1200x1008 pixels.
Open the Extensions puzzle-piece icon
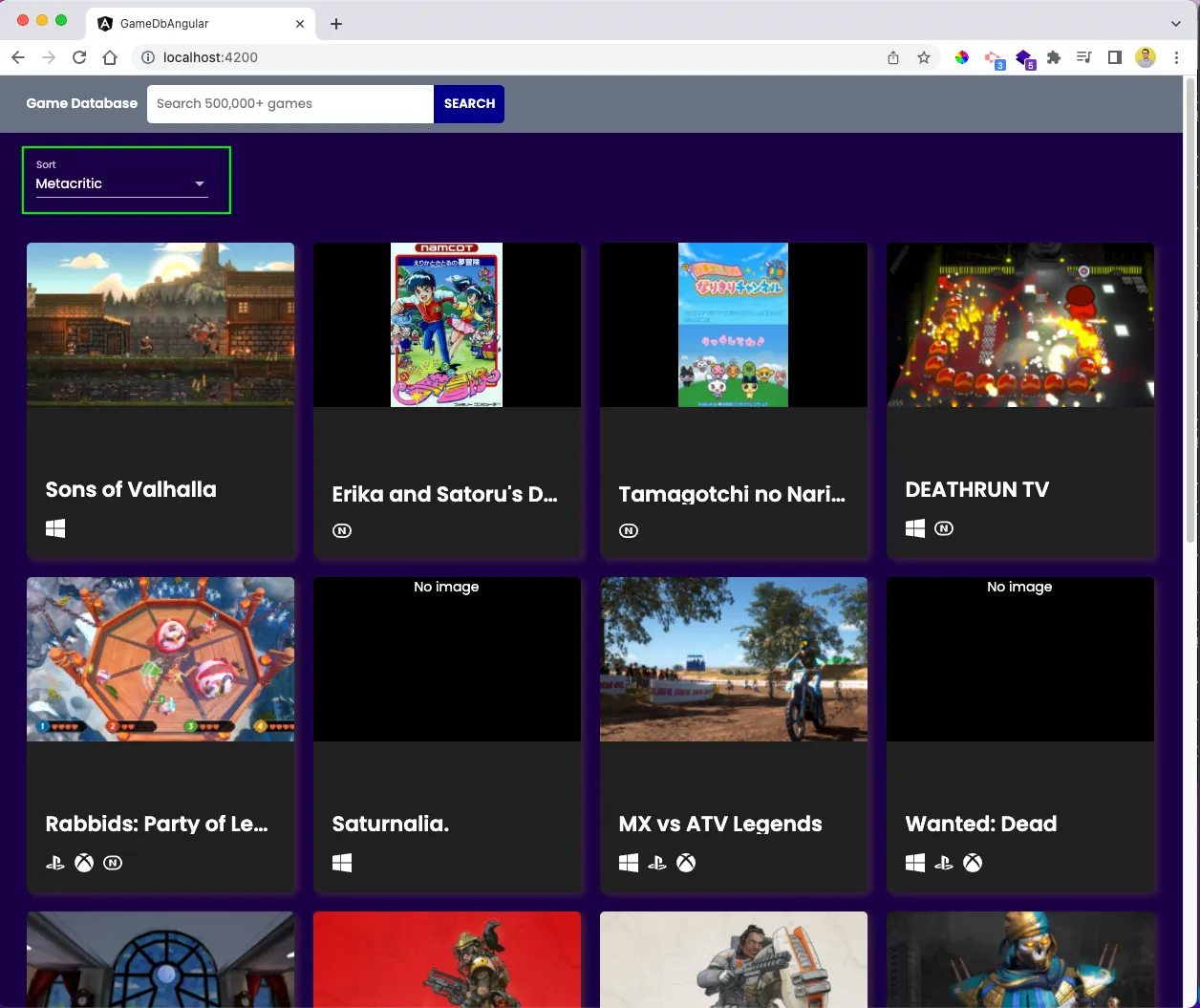tap(1054, 57)
